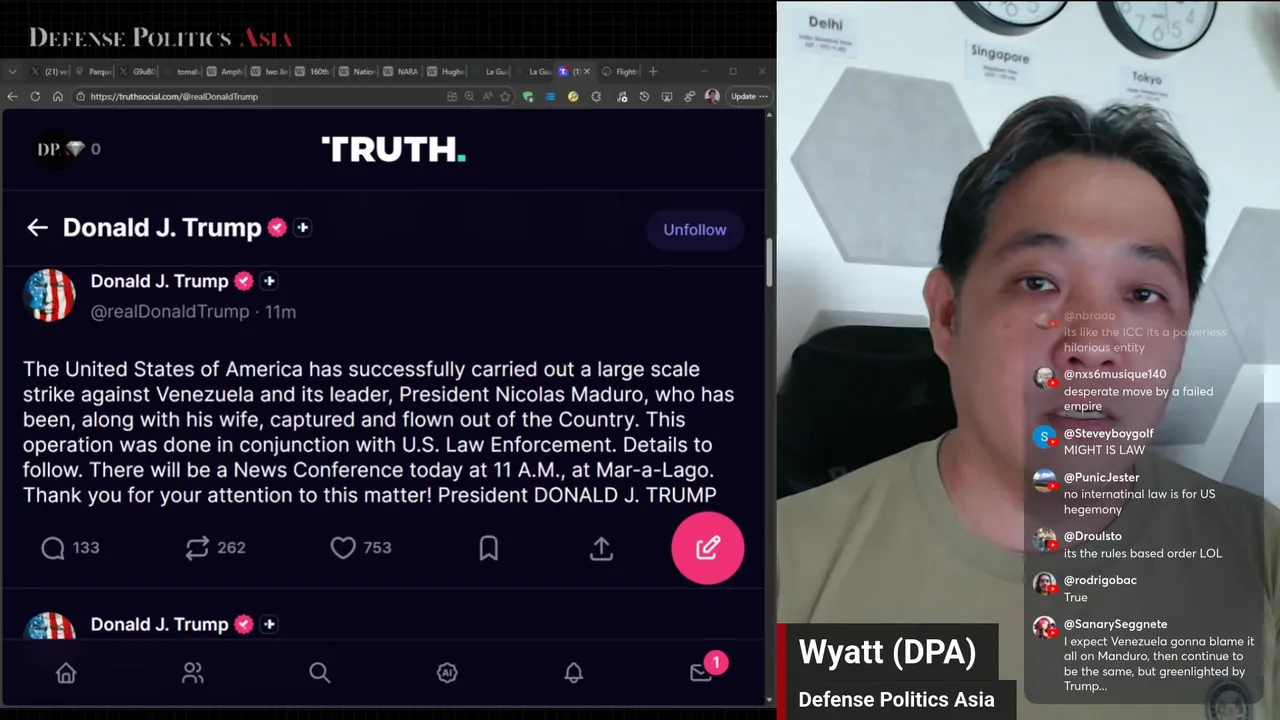
Task: Open Trump's avatar on the first post
Action: (49, 295)
